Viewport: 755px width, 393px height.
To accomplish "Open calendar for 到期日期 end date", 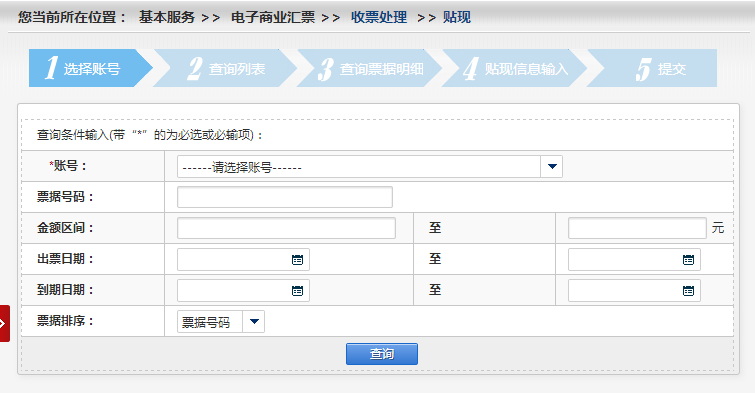I will (689, 290).
